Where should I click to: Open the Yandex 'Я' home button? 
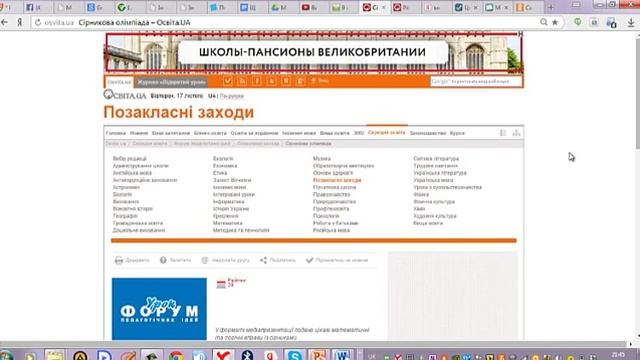(x=20, y=23)
